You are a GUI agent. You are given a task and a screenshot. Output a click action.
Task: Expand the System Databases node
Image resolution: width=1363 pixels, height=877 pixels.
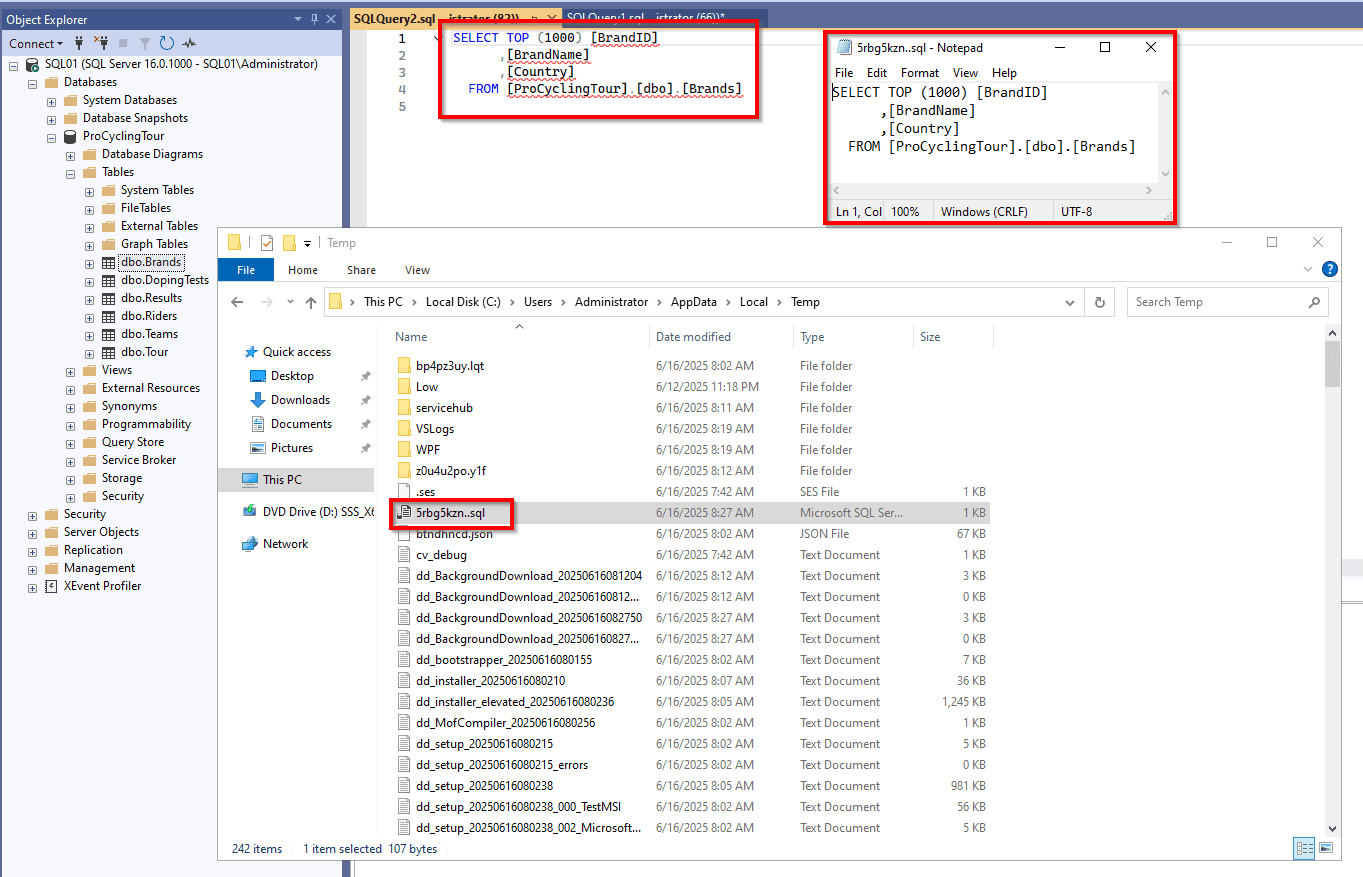pos(51,100)
